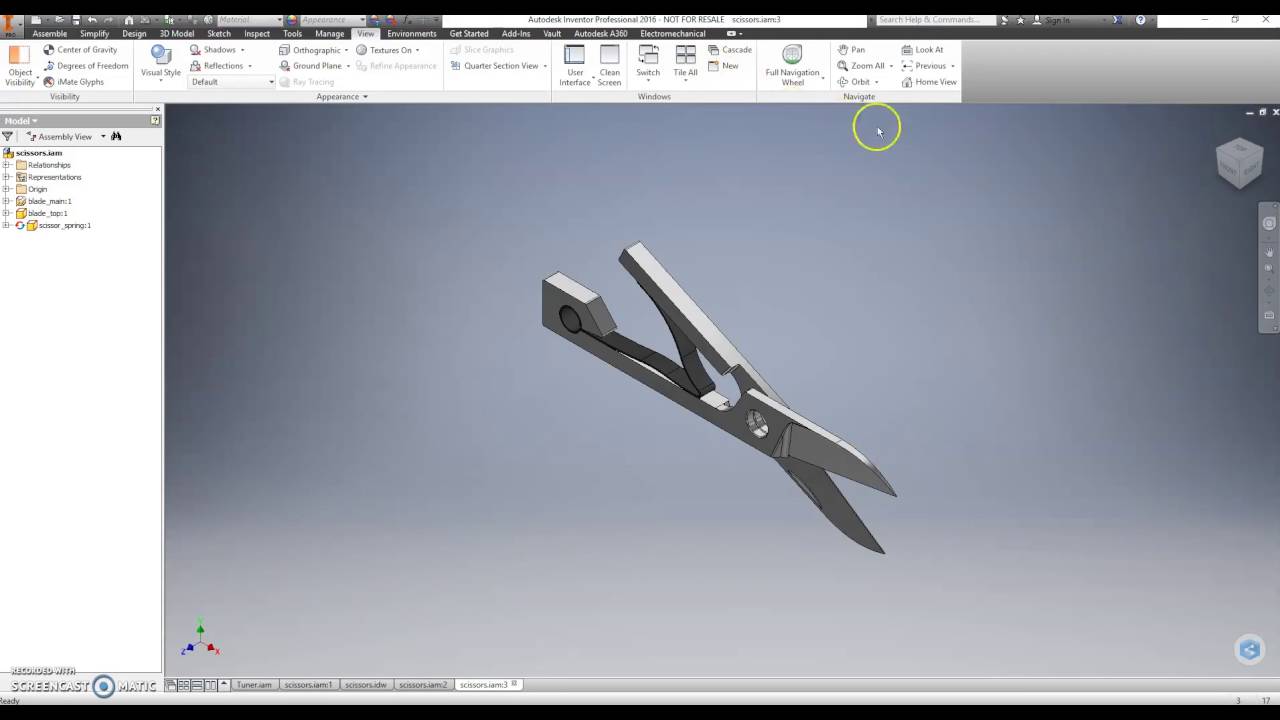Open the Object Visibility menu

20,66
